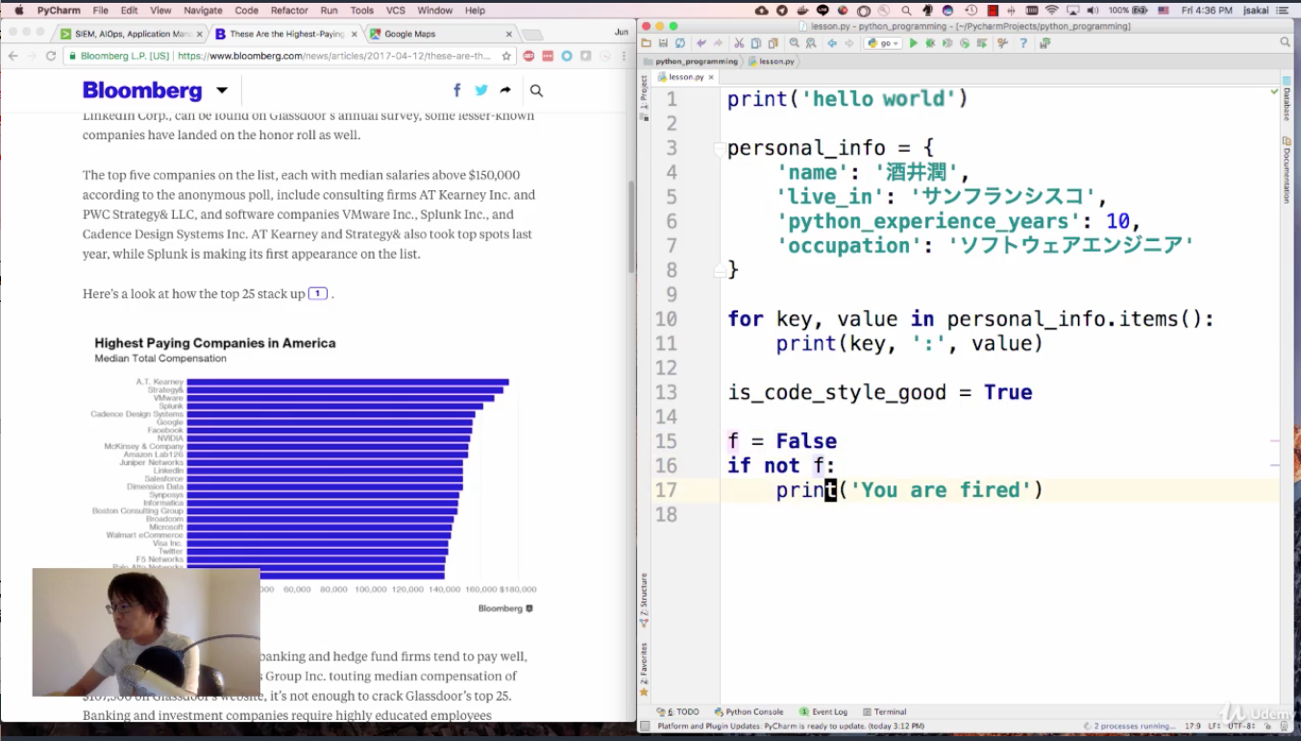
Task: Click the Bloomberg logo
Action: [x=142, y=90]
